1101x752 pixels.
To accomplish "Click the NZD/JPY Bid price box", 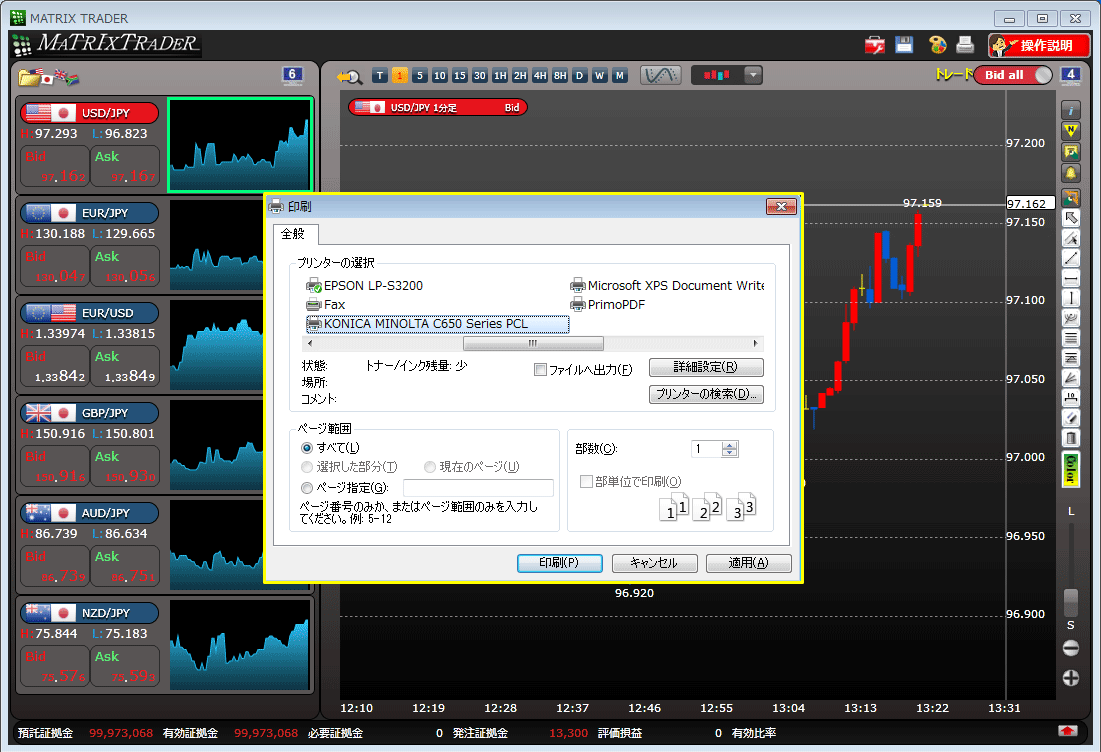I will pyautogui.click(x=55, y=666).
